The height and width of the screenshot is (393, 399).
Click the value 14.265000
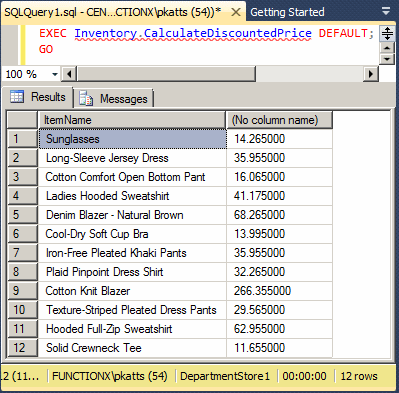[x=259, y=139]
